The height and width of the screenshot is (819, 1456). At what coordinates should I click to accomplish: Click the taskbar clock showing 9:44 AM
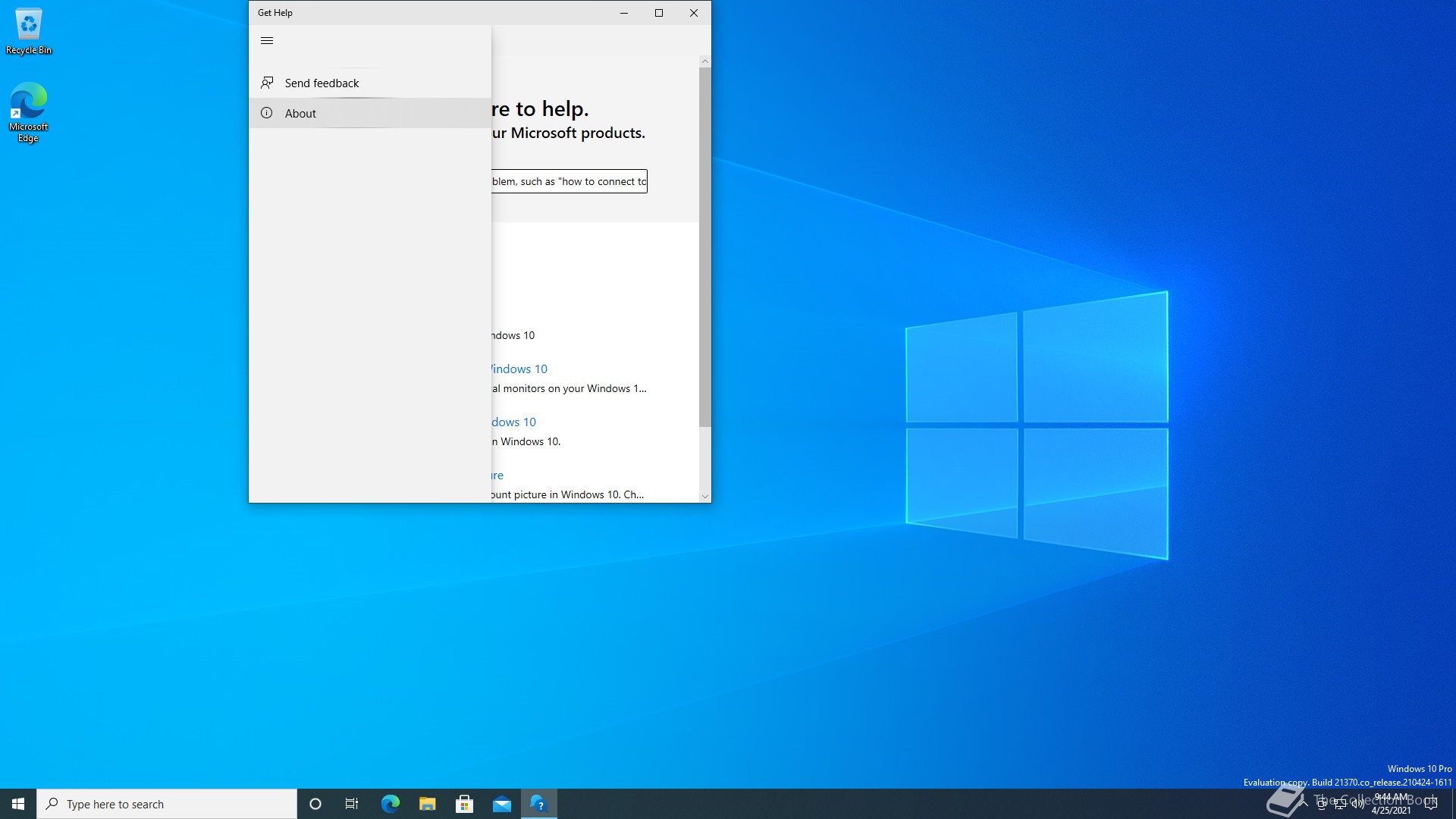point(1392,804)
